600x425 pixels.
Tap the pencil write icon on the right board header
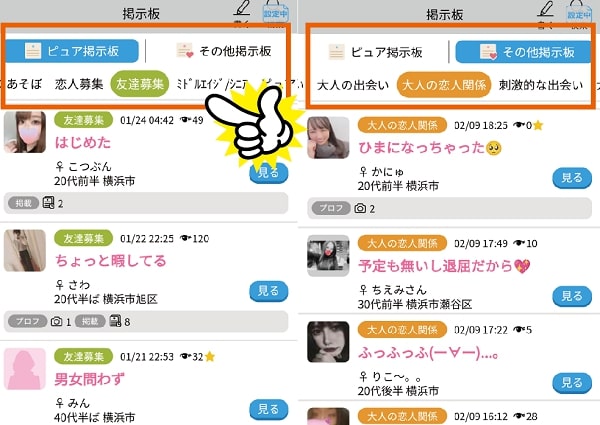point(545,9)
